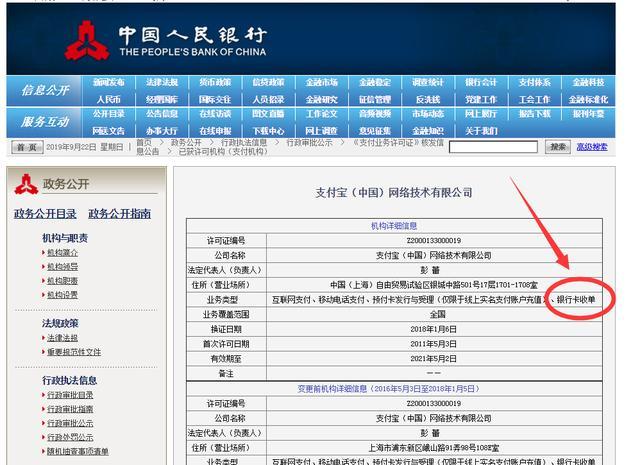
Task: Click the People's Bank of China logo emblem
Action: click(88, 40)
